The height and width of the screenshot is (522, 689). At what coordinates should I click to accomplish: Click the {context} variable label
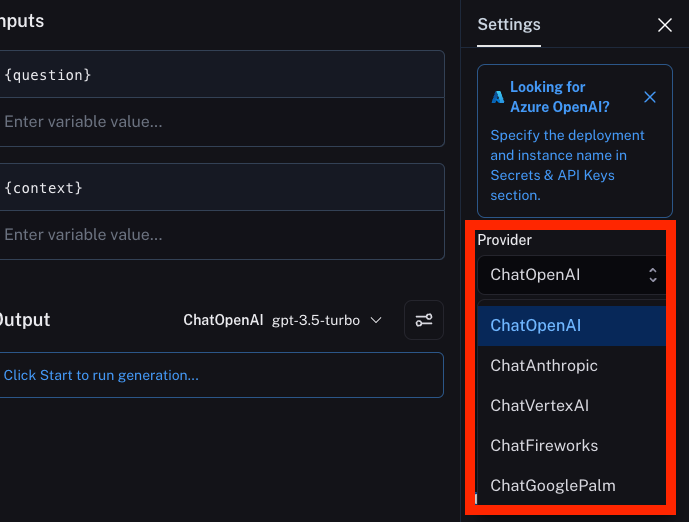[x=44, y=188]
